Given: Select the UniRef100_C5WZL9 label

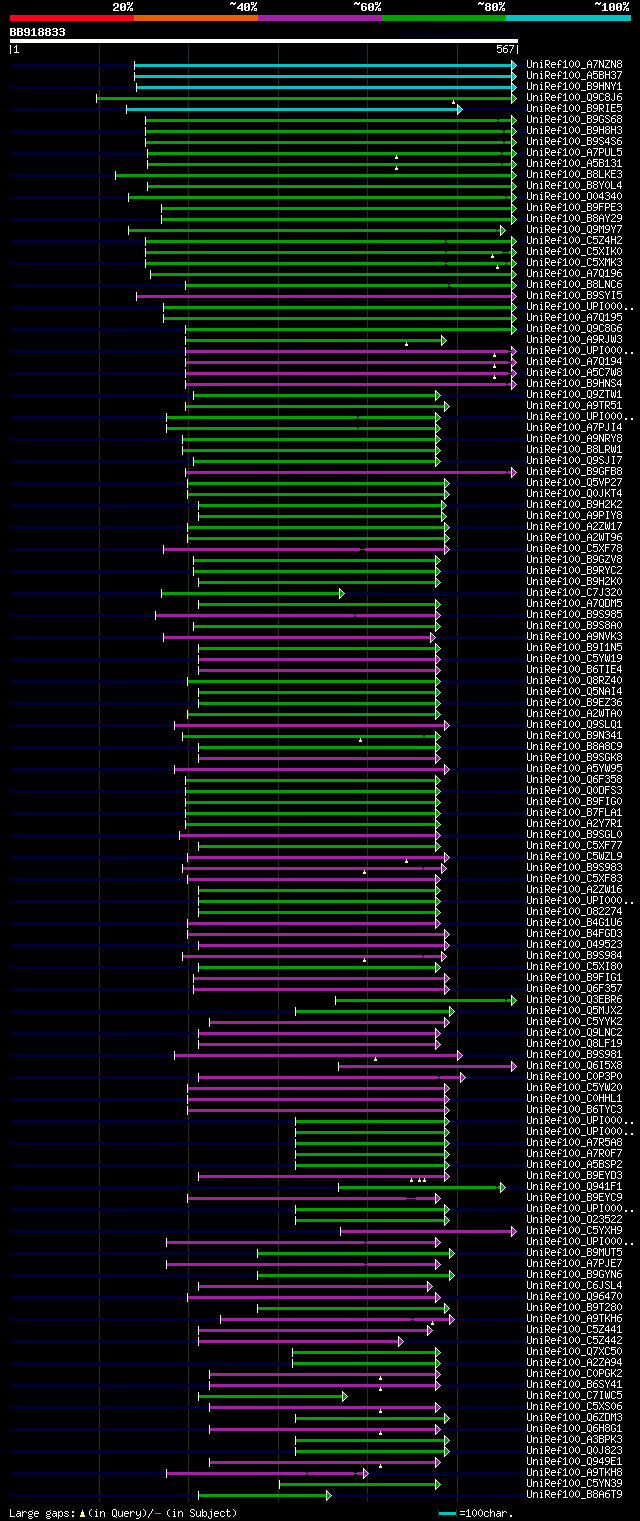Looking at the screenshot, I should coord(574,856).
